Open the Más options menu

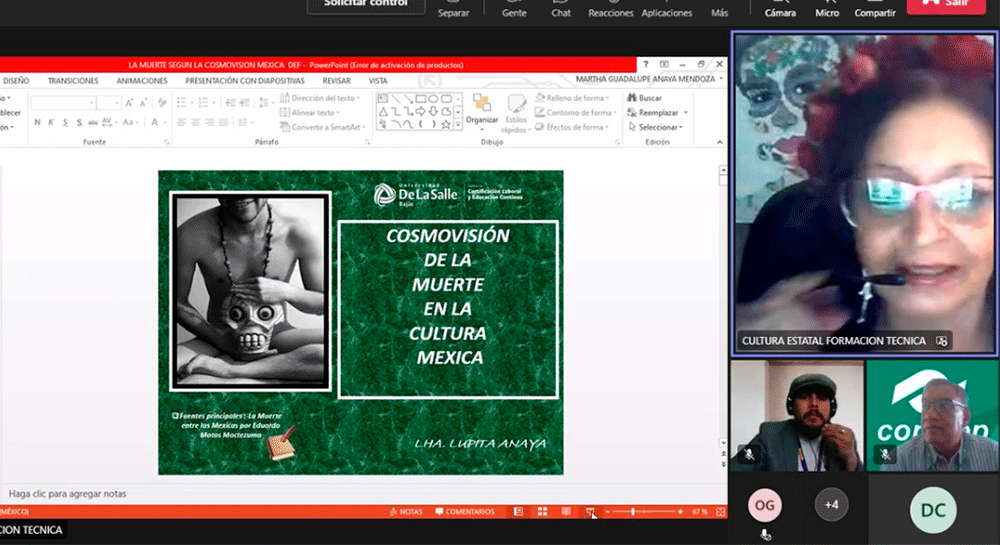pyautogui.click(x=719, y=8)
